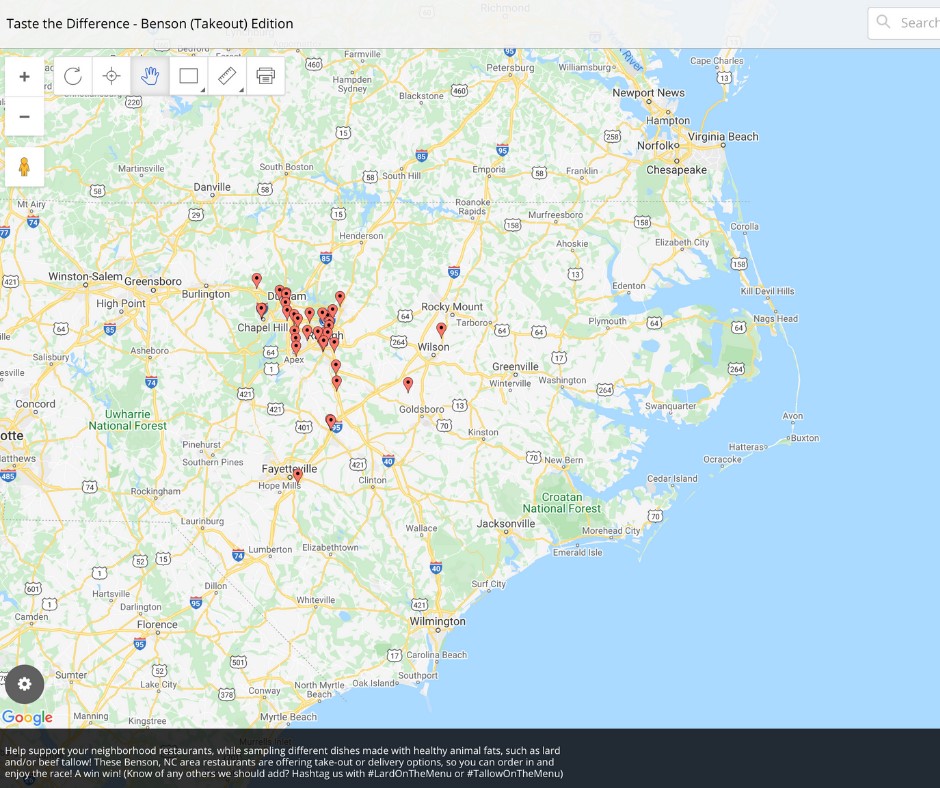Zoom in with the plus button
Screen dimensions: 940x788
pyautogui.click(x=25, y=77)
